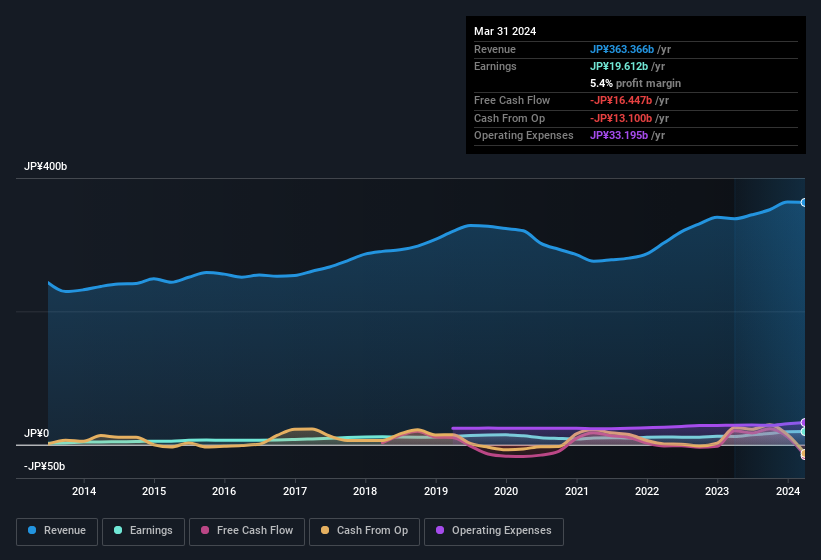The height and width of the screenshot is (560, 821).
Task: Click the Mar 31 2024 tooltip date
Action: point(505,31)
